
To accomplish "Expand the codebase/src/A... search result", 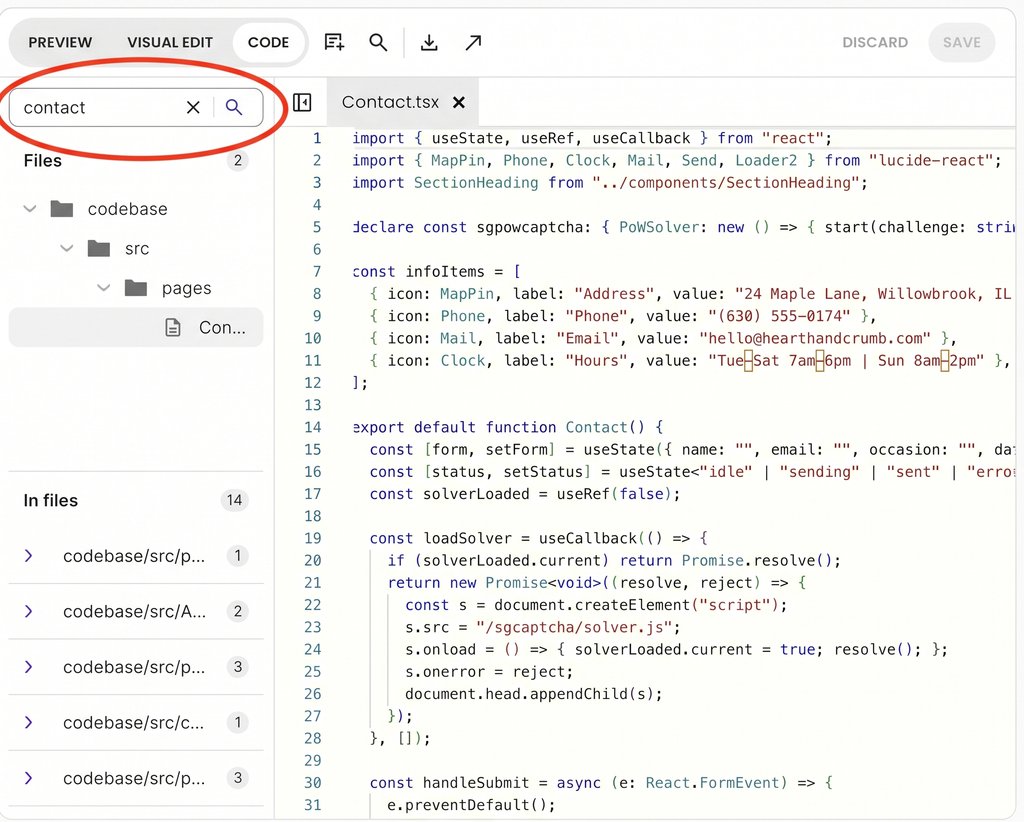I will 29,612.
